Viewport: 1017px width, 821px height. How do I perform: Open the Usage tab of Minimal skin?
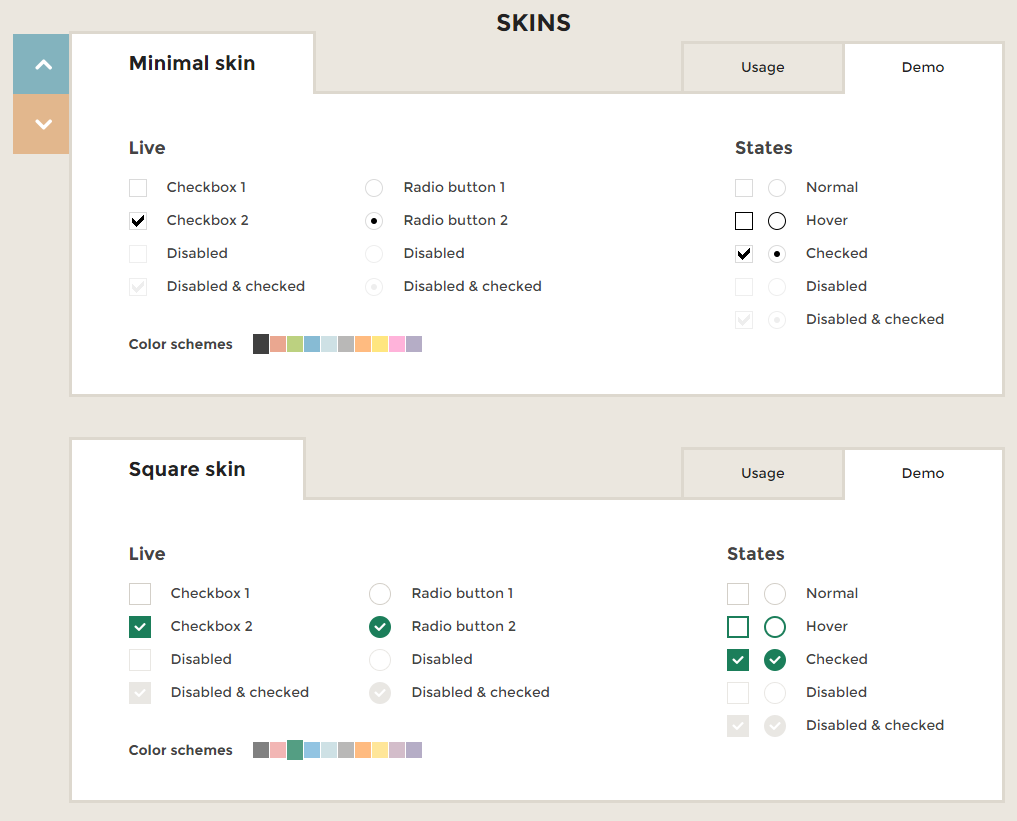pos(763,67)
